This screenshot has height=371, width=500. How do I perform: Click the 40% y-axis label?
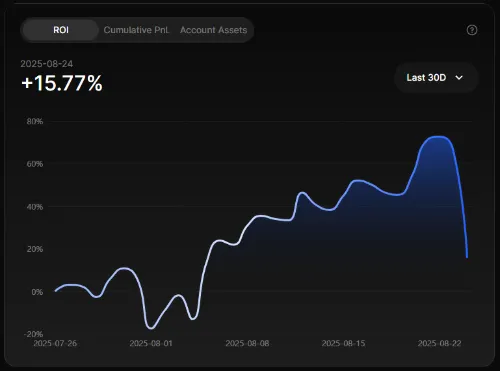pyautogui.click(x=35, y=207)
